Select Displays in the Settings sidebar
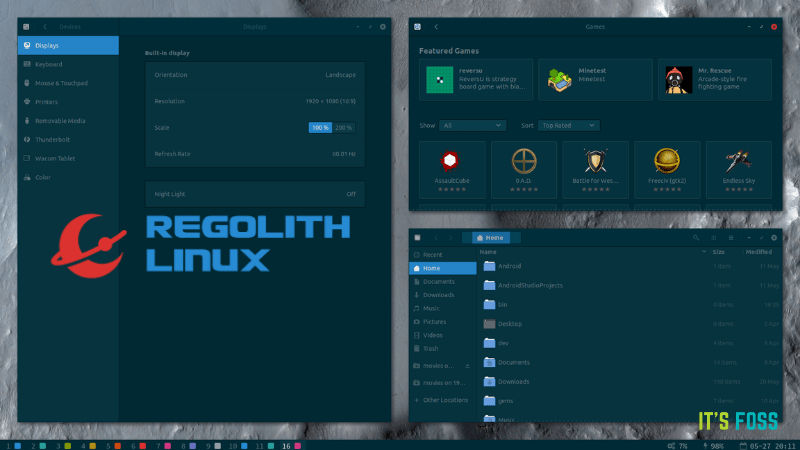The height and width of the screenshot is (450, 800). pos(68,45)
